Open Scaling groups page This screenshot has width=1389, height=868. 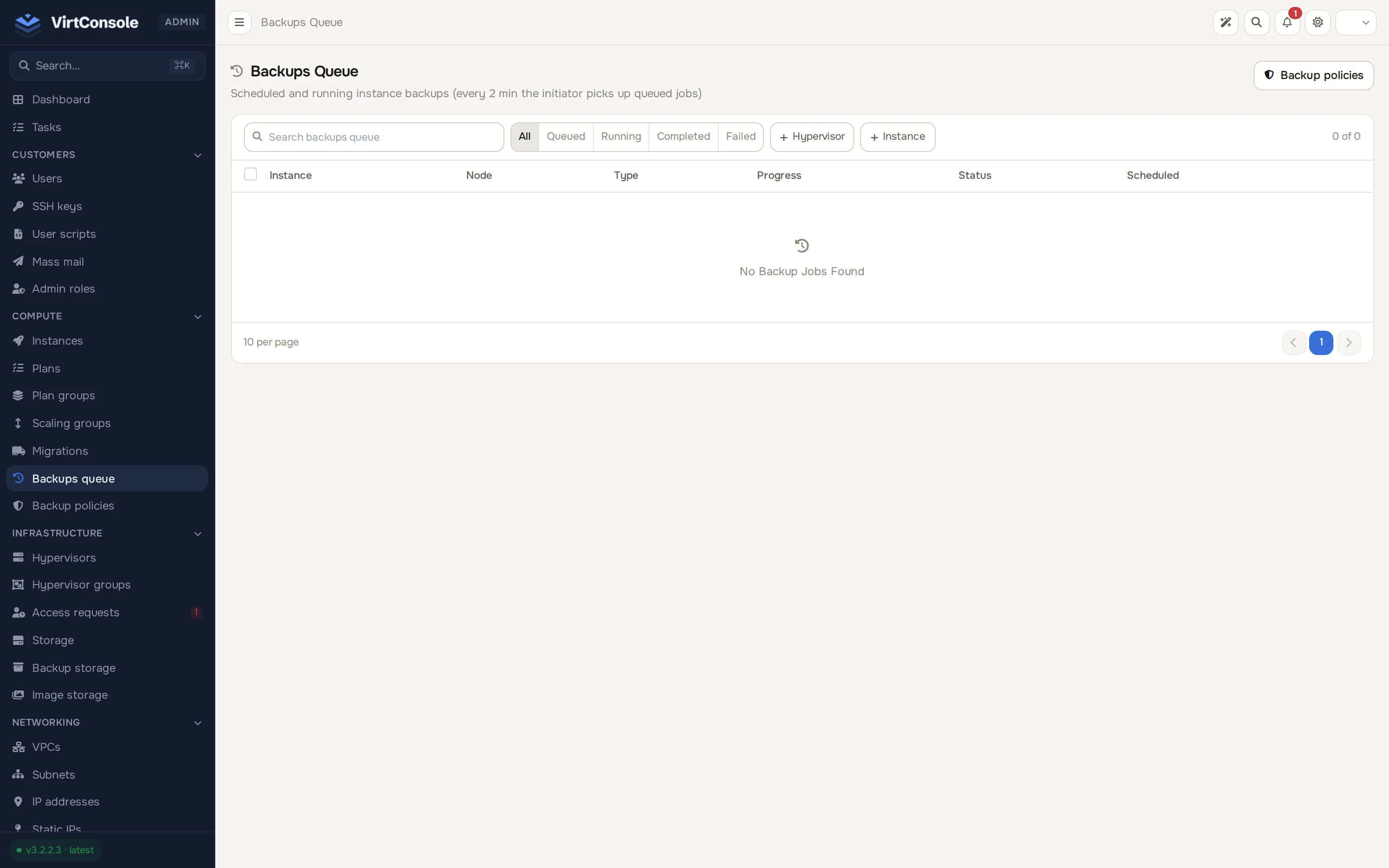pyautogui.click(x=107, y=423)
